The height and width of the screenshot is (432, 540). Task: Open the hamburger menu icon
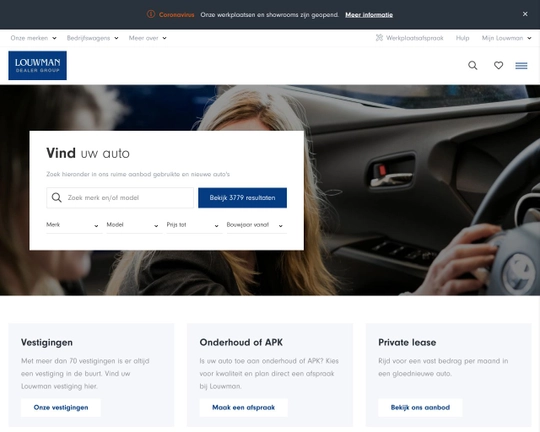point(521,65)
